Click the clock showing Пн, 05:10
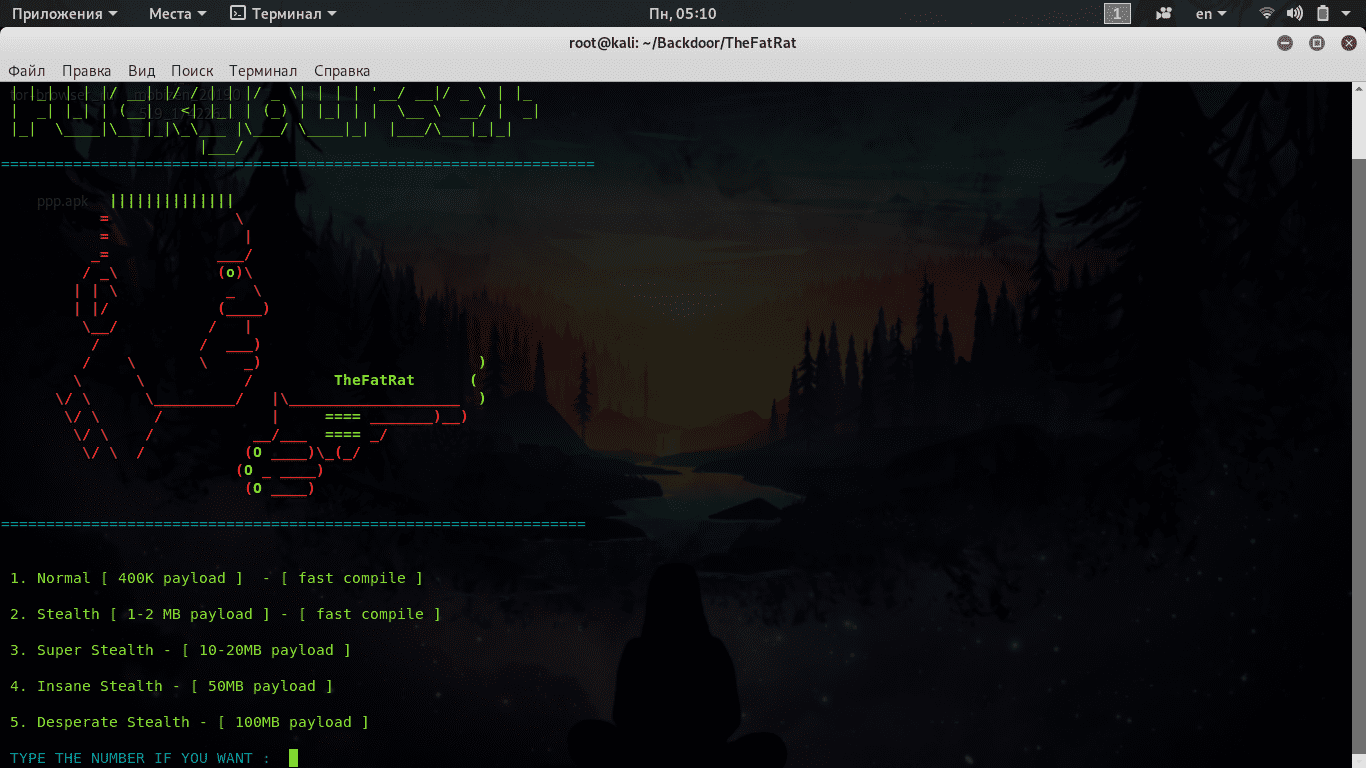Viewport: 1366px width, 768px height. (x=682, y=14)
